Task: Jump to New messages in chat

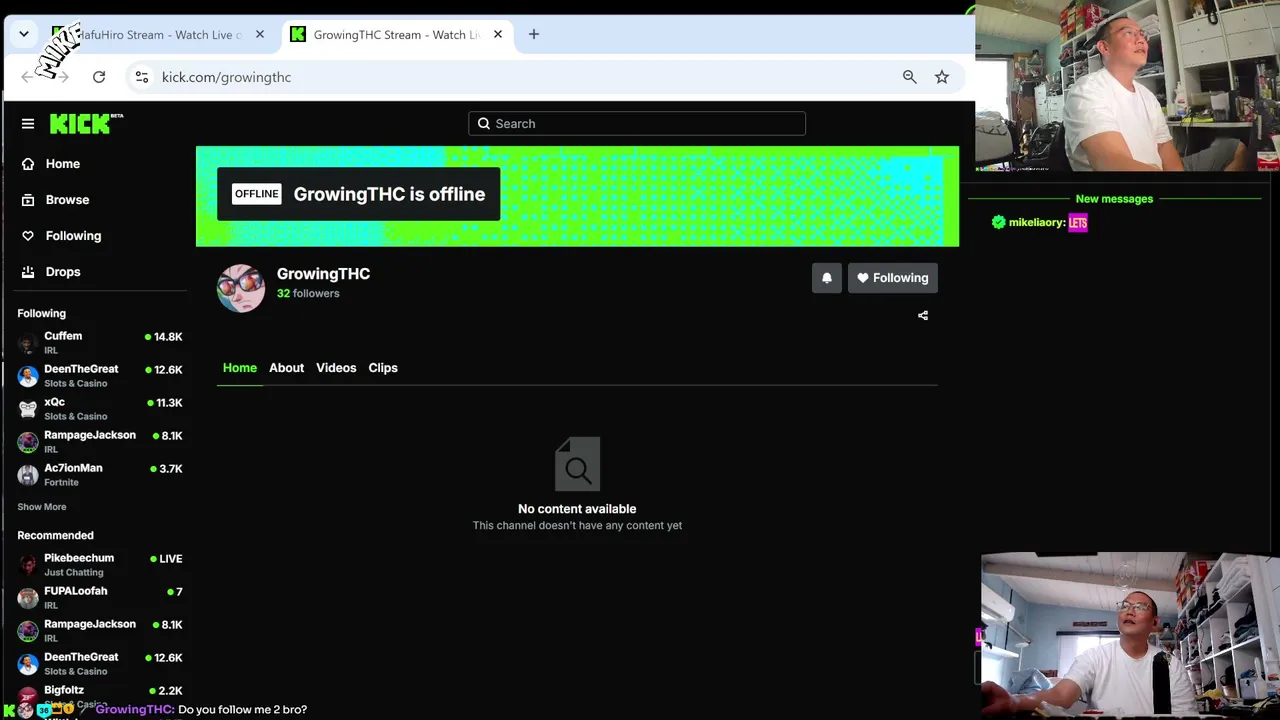Action: tap(1114, 199)
